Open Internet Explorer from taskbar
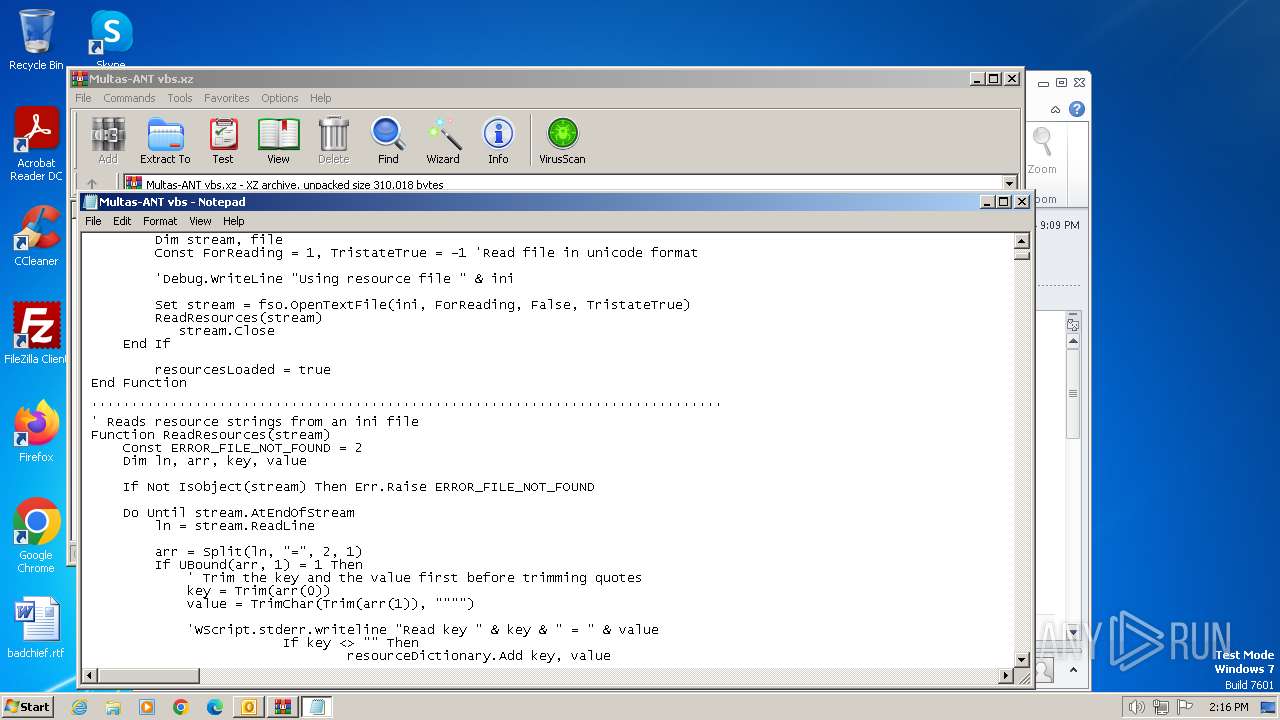The height and width of the screenshot is (720, 1280). (79, 707)
